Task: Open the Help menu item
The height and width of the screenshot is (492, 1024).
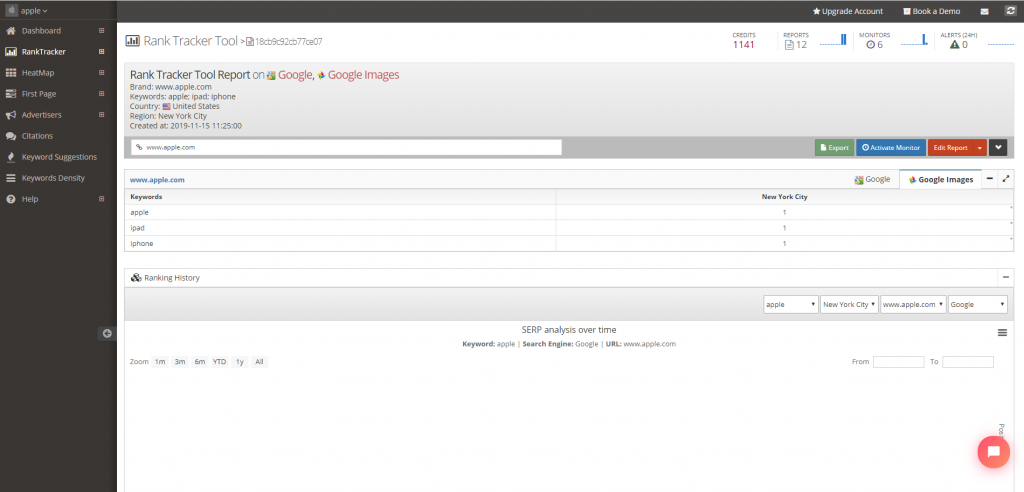Action: pyautogui.click(x=30, y=199)
